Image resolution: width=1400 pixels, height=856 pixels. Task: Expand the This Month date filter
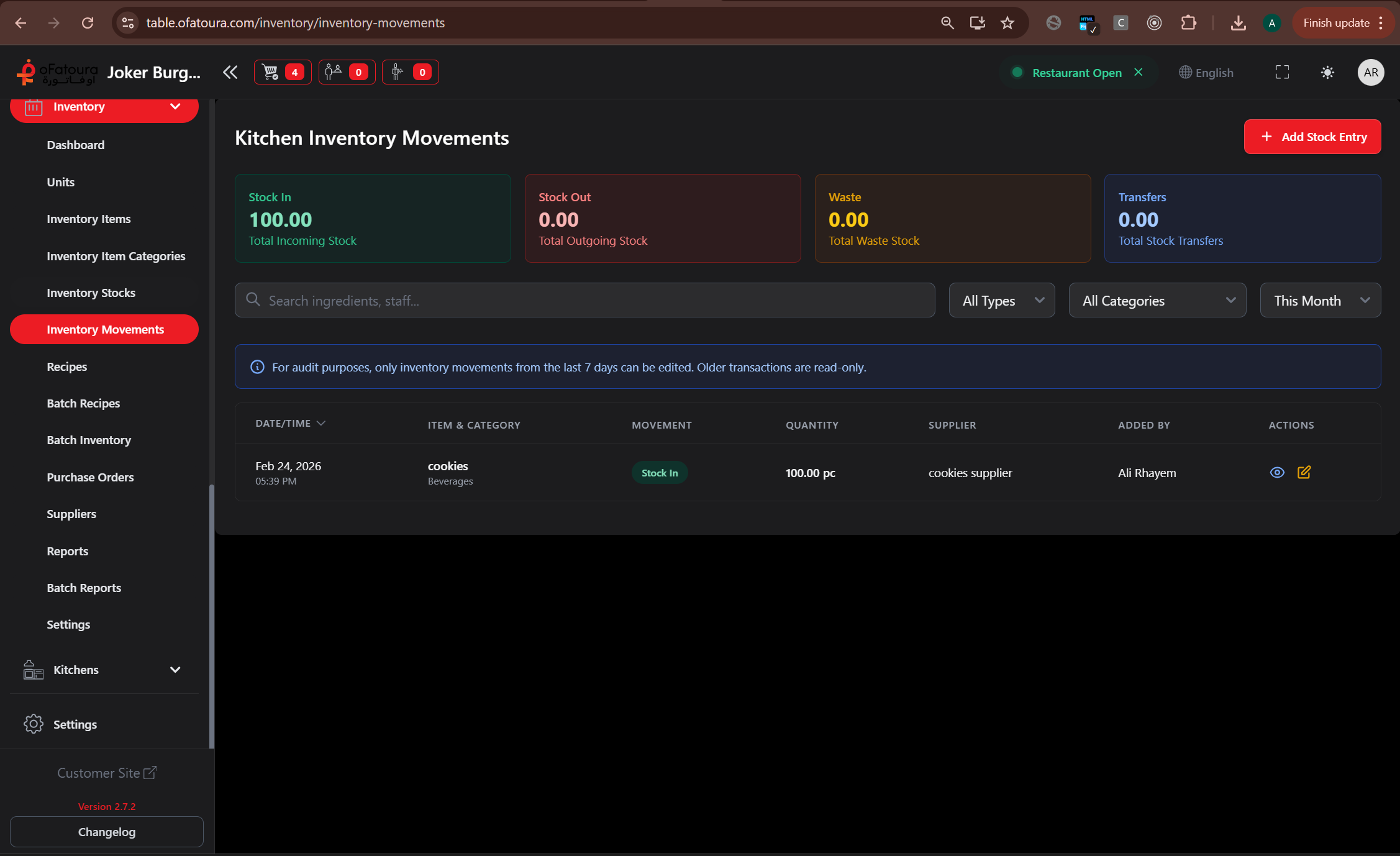click(x=1320, y=301)
